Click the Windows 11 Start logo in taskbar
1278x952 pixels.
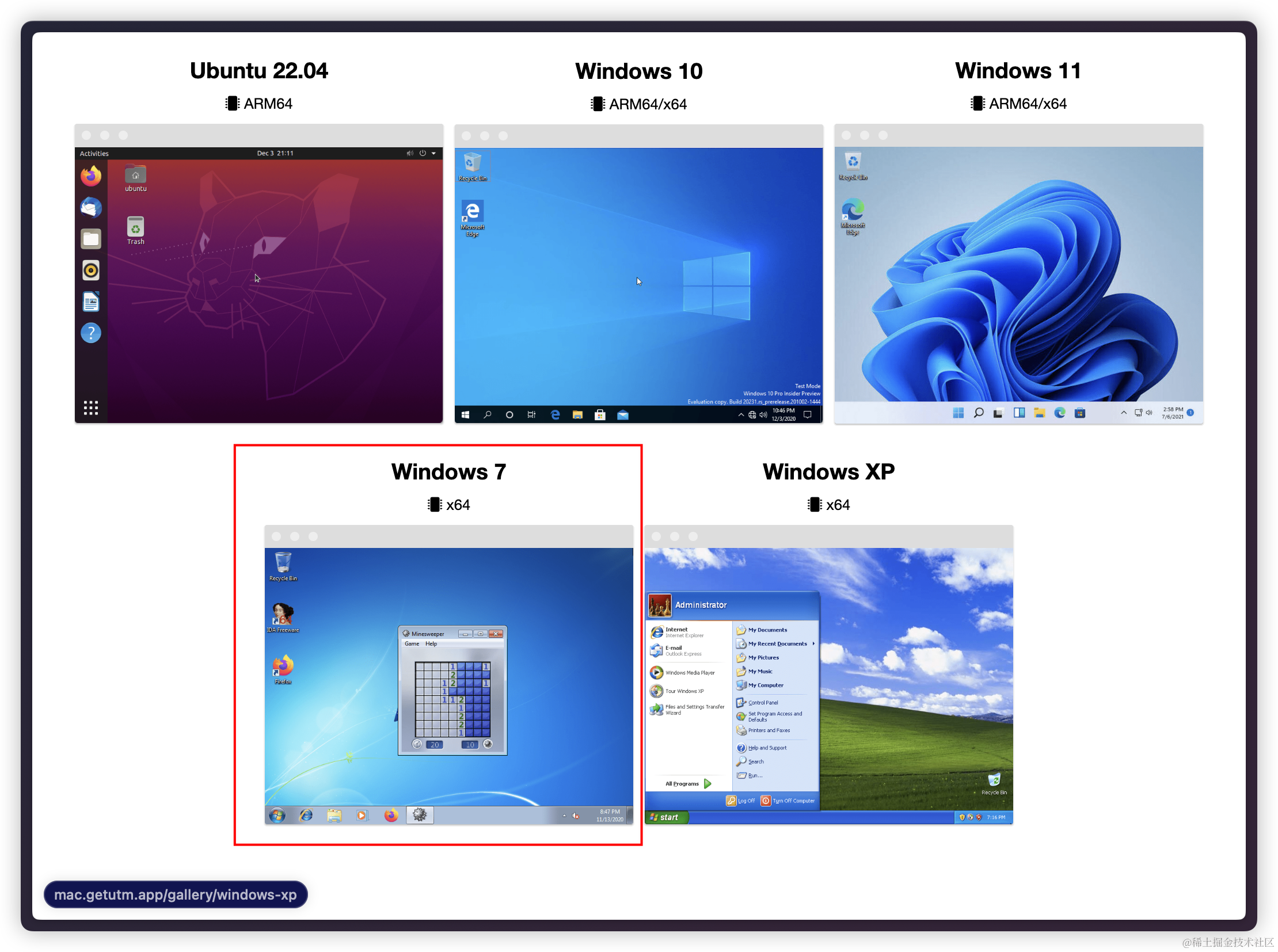pyautogui.click(x=958, y=413)
